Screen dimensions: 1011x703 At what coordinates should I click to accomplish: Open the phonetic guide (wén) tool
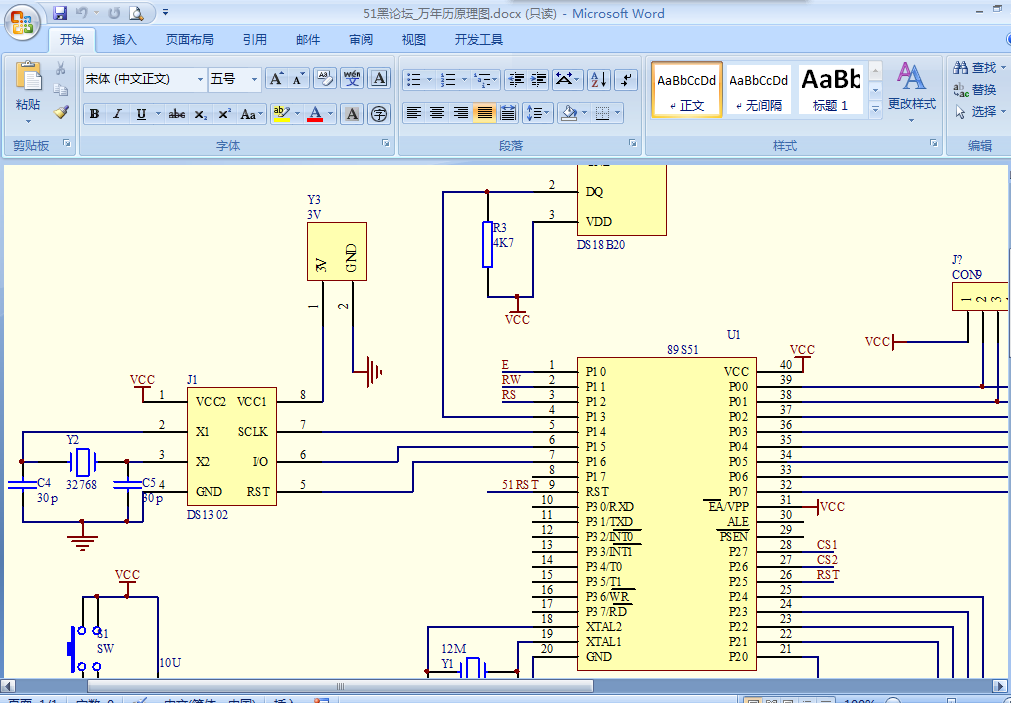[x=352, y=79]
